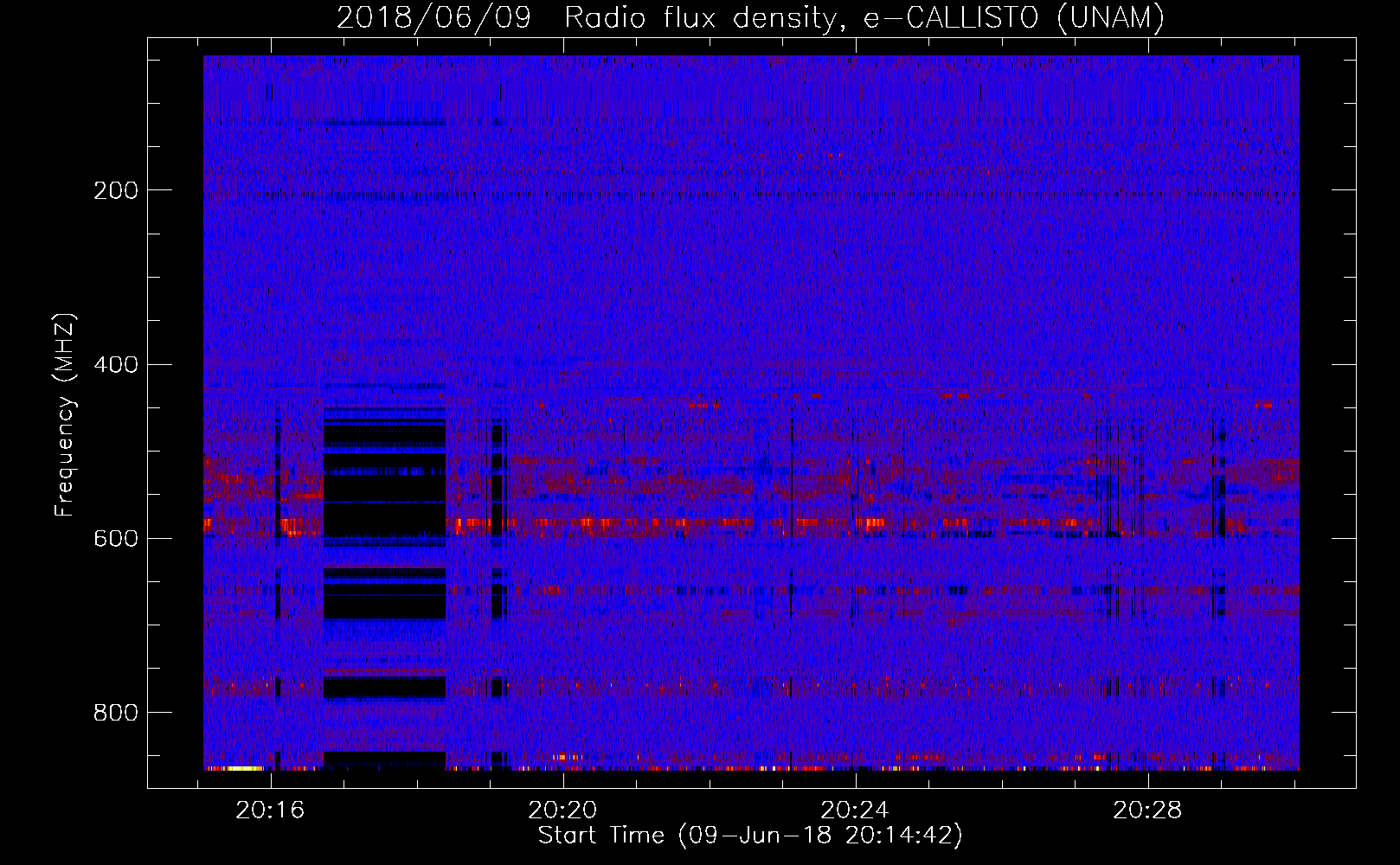Click the '20:20' time tick label
The image size is (1400, 865).
coord(563,811)
